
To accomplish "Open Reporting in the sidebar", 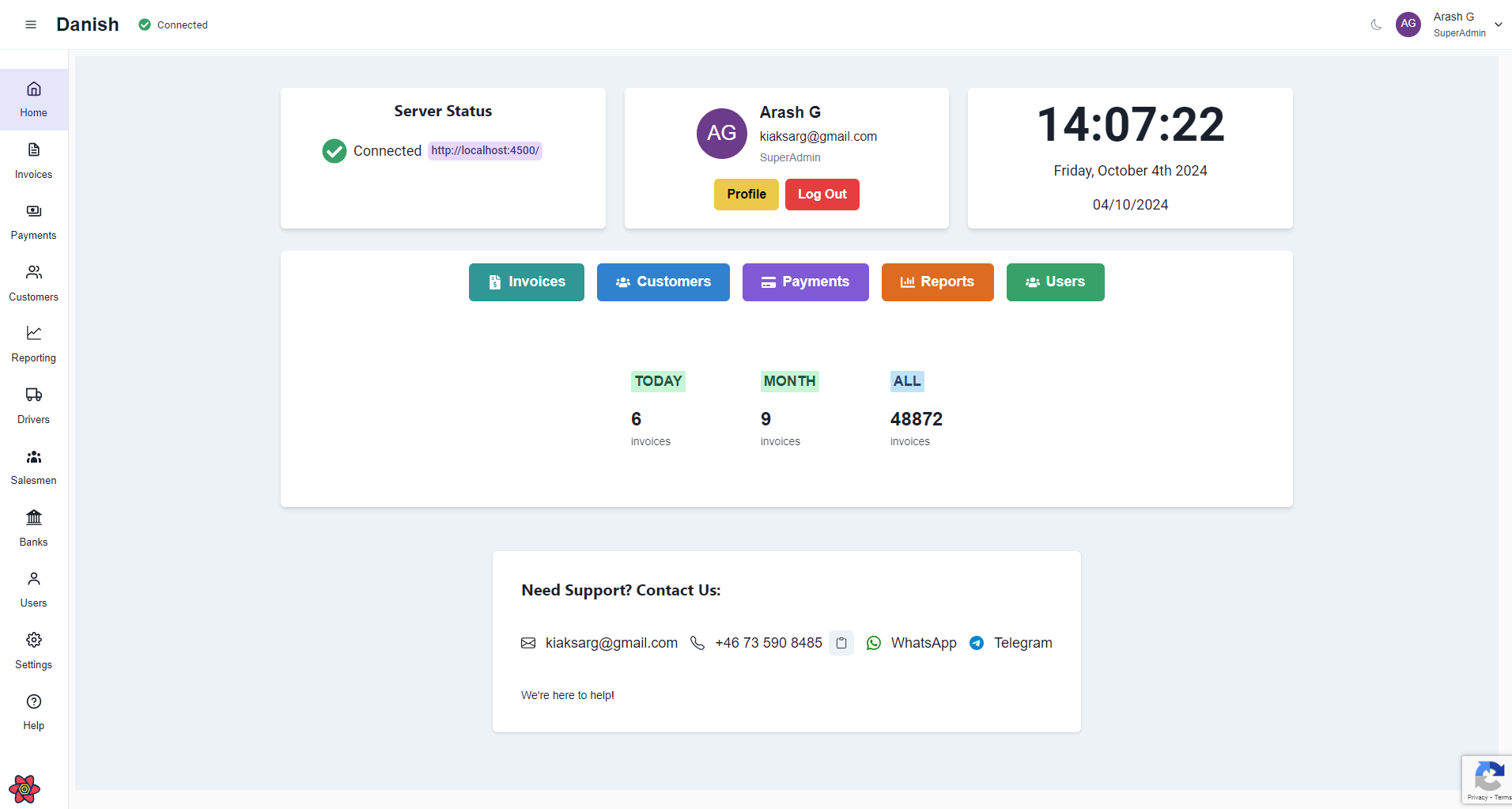I will click(34, 345).
